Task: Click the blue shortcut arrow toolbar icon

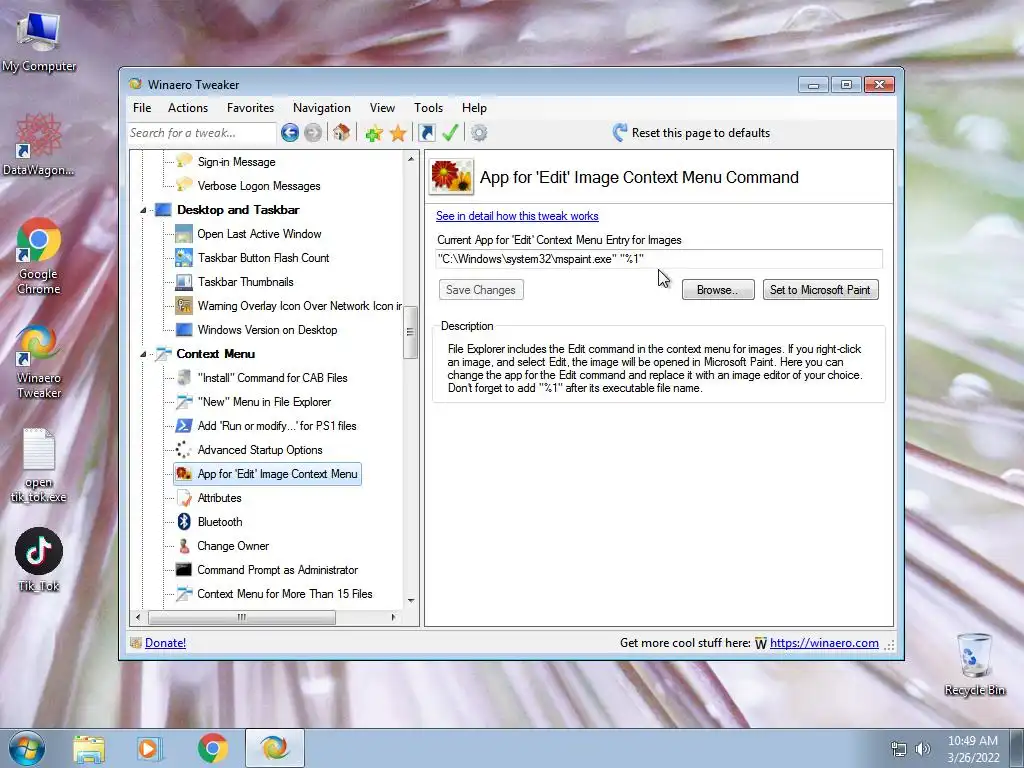Action: point(426,133)
